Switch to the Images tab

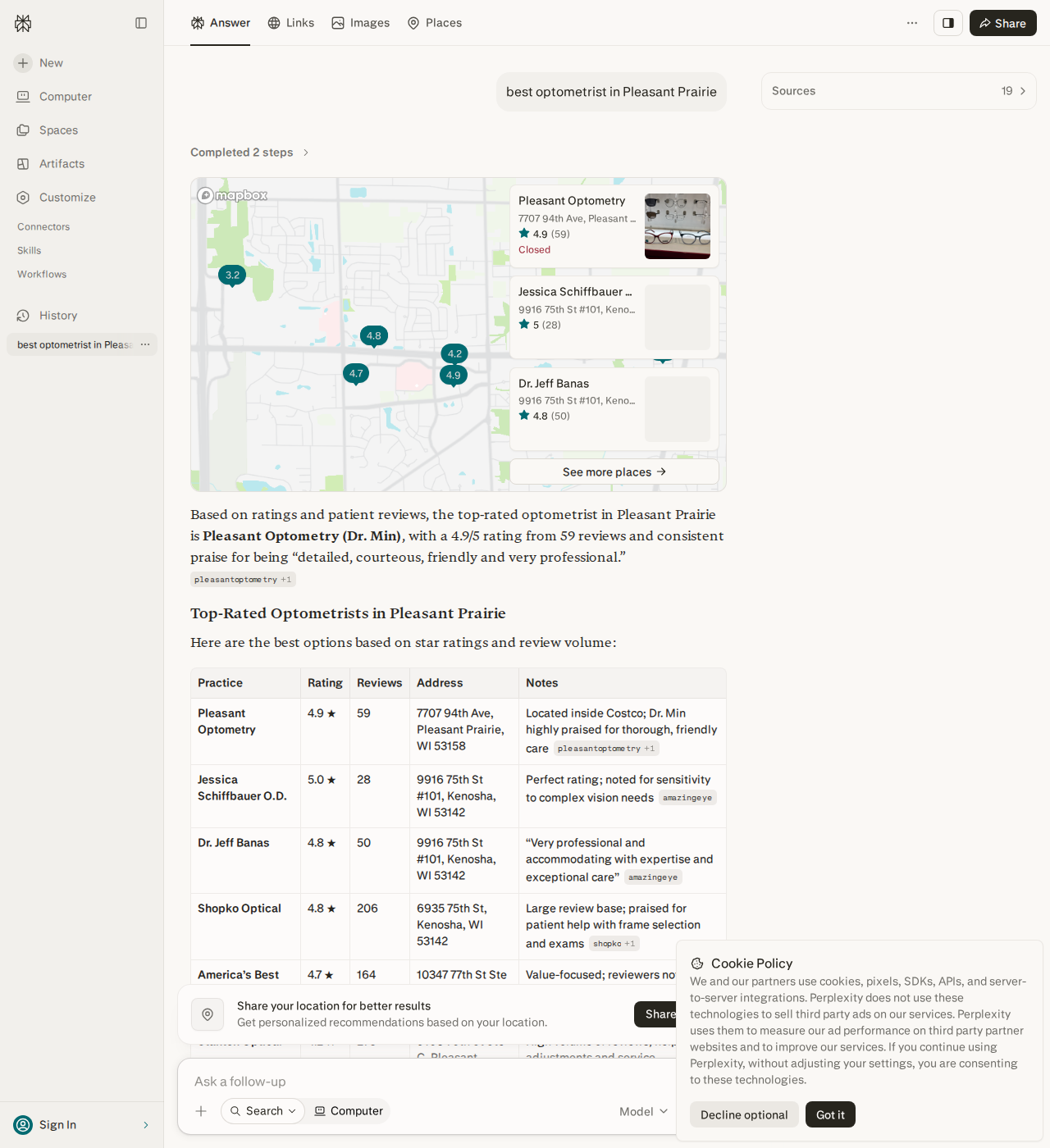(x=361, y=23)
